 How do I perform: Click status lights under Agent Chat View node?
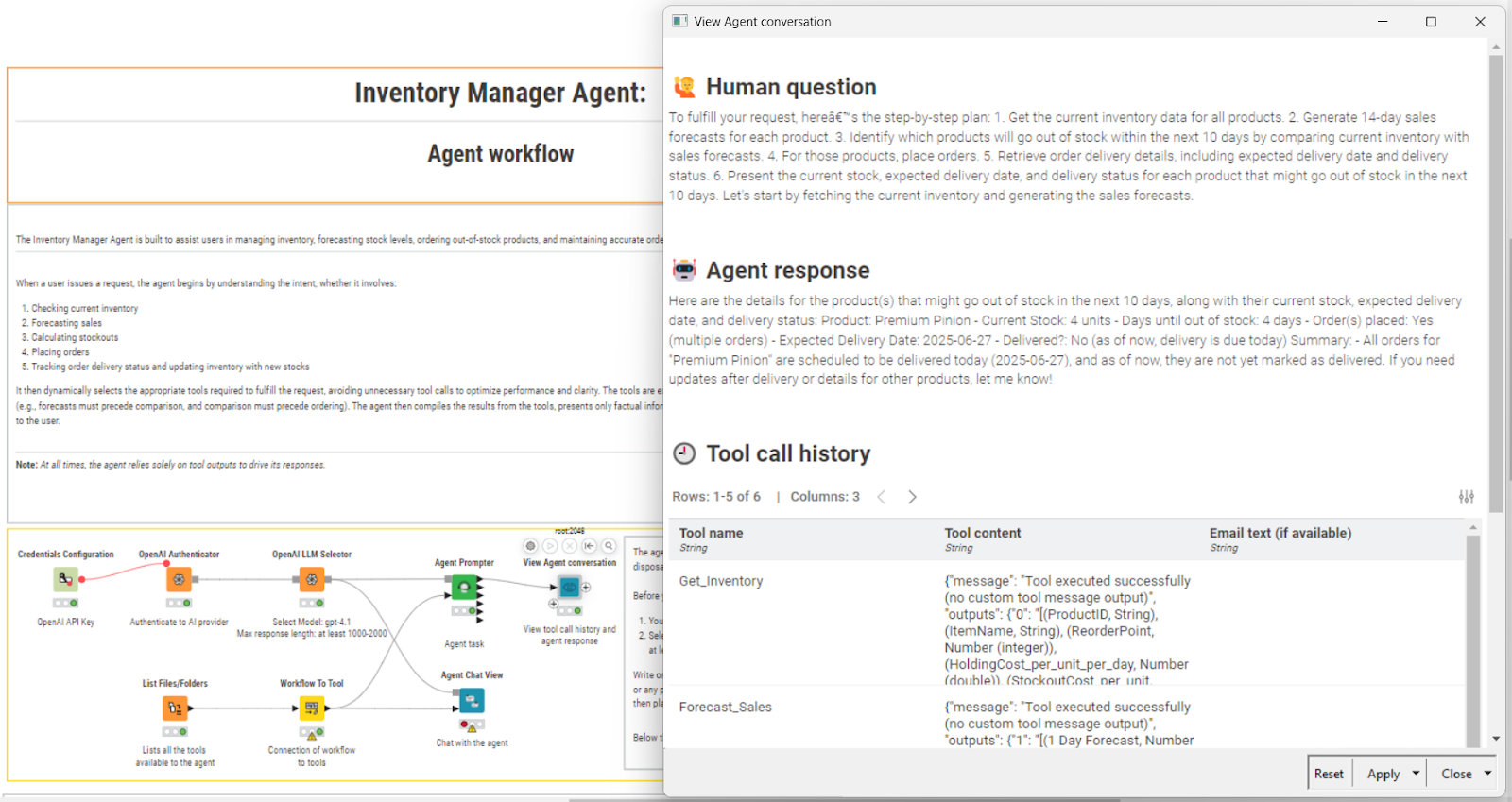click(472, 725)
